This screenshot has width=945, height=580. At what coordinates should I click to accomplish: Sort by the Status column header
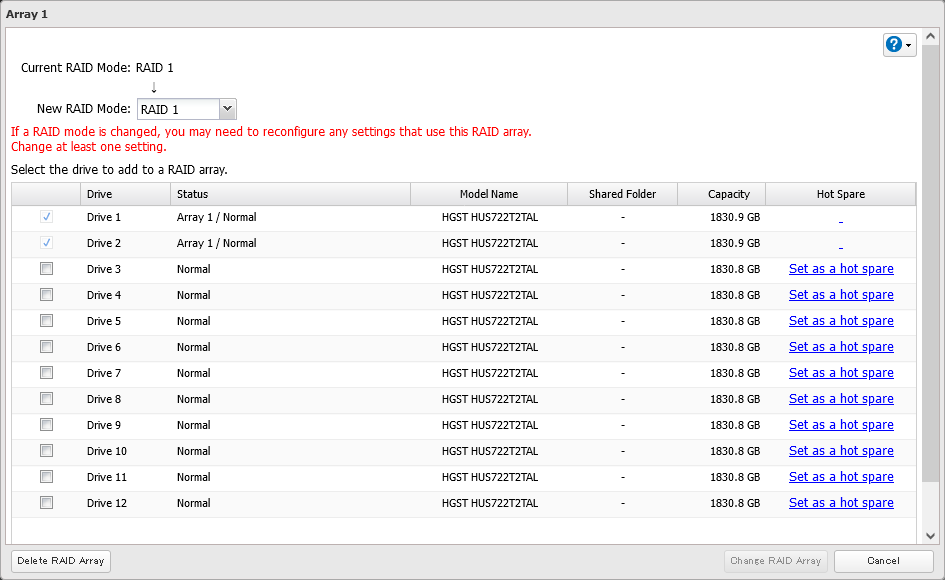290,194
